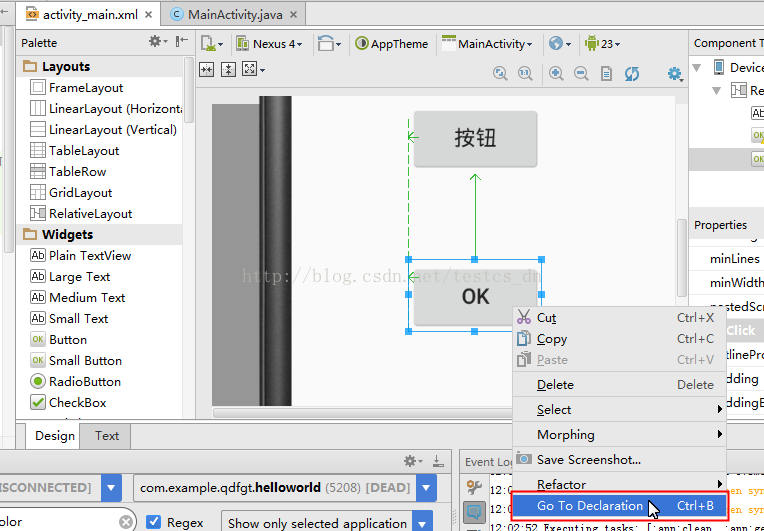This screenshot has width=764, height=531.
Task: Zoom out on the design preview
Action: [581, 74]
